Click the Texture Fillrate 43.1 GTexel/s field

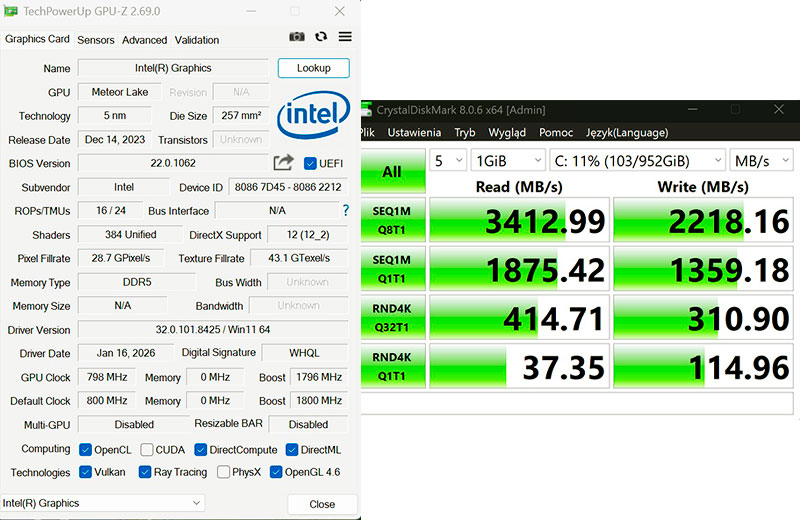pos(299,258)
